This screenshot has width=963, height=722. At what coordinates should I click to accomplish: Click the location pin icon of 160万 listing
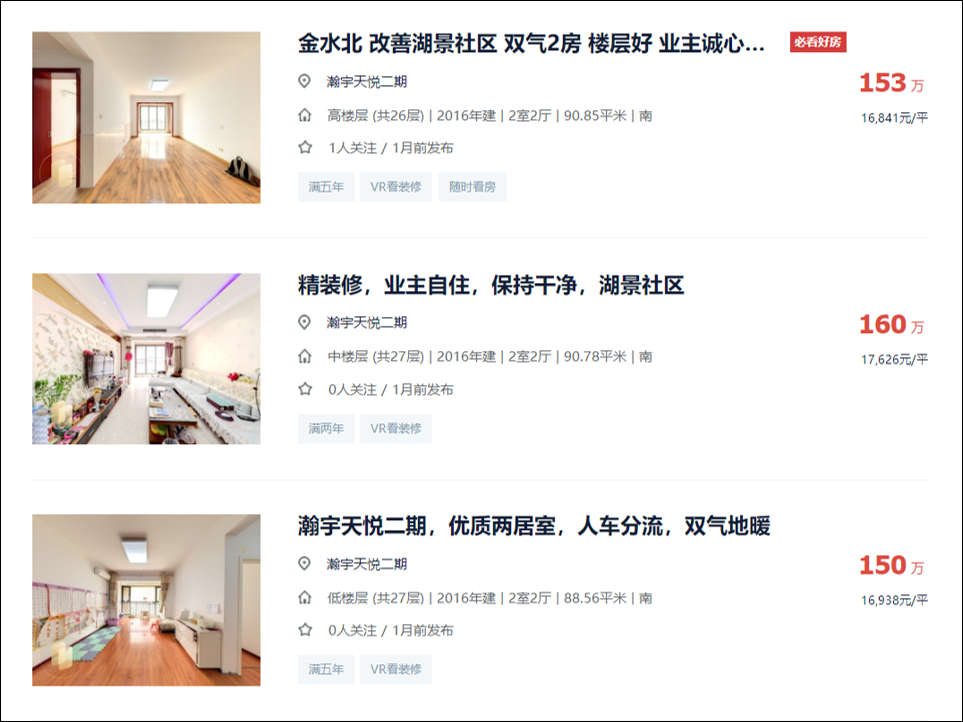(304, 322)
